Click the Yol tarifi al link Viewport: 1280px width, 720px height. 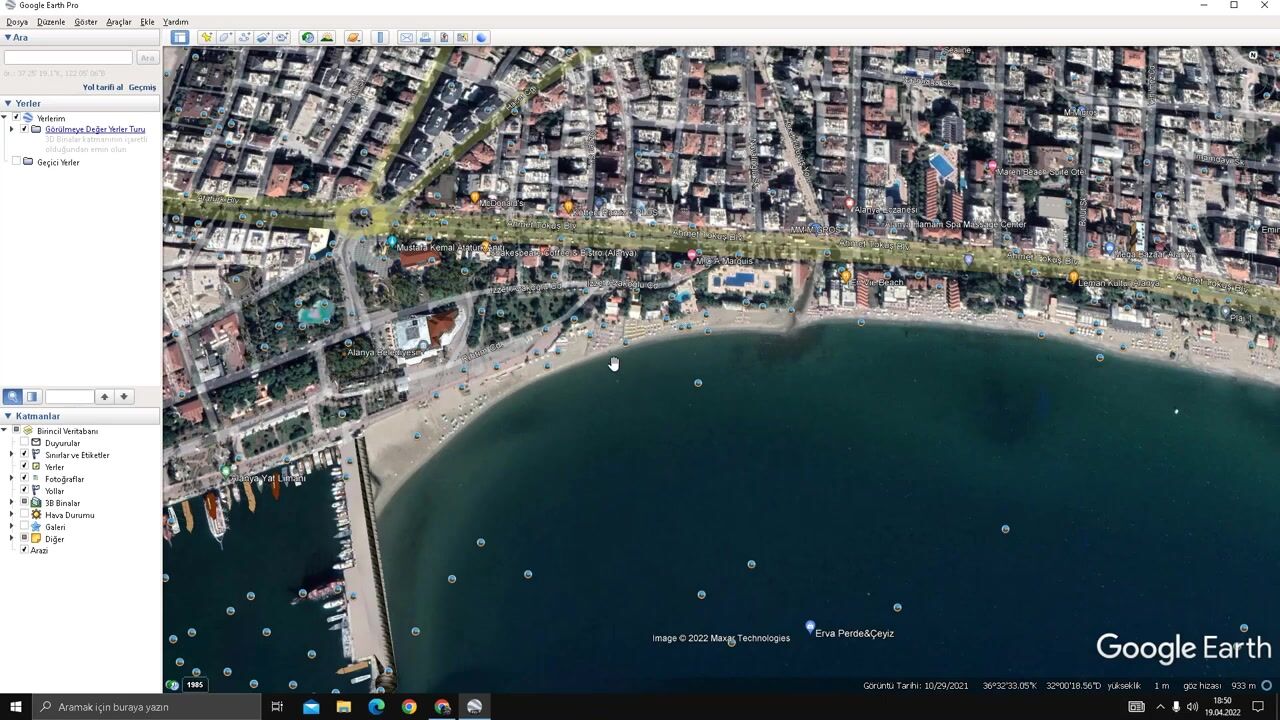pyautogui.click(x=102, y=87)
